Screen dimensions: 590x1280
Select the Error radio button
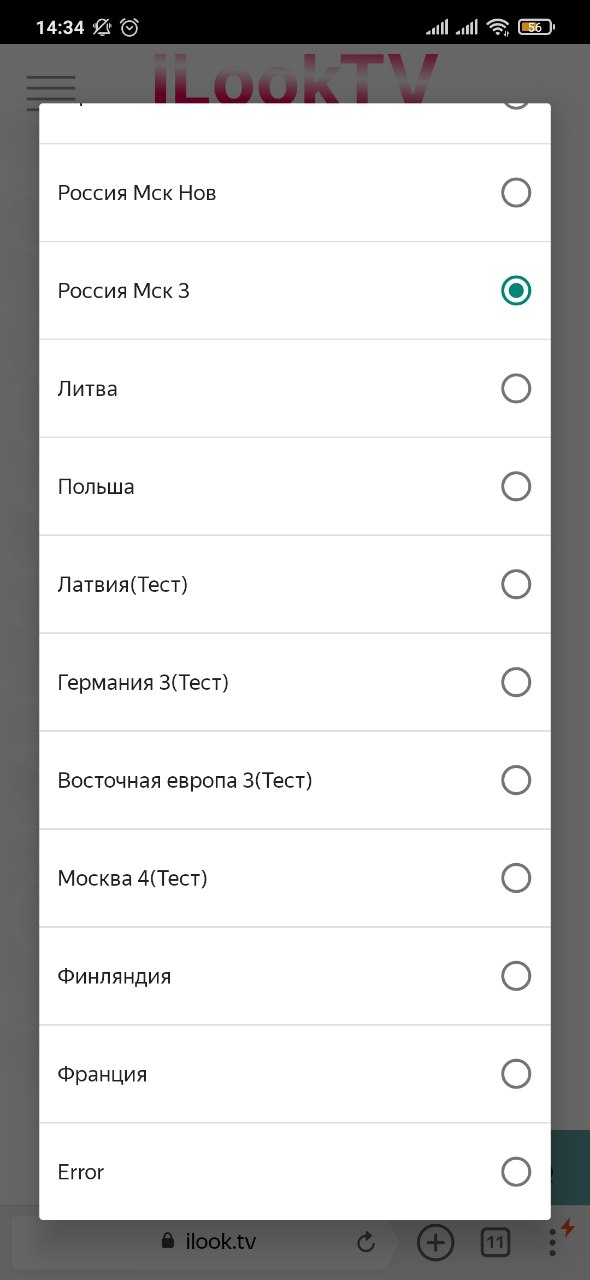516,1172
